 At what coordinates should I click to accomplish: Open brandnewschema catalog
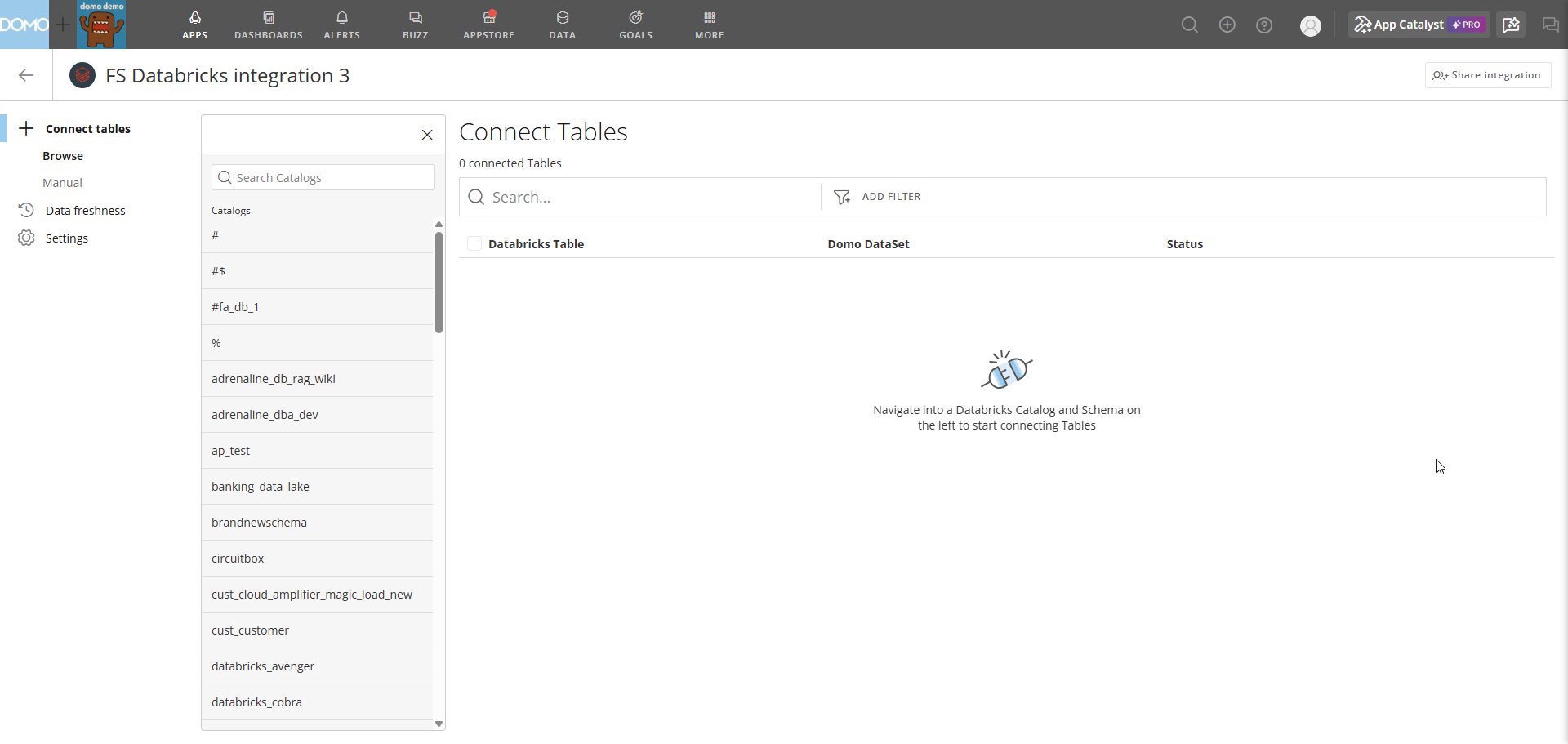[317, 523]
